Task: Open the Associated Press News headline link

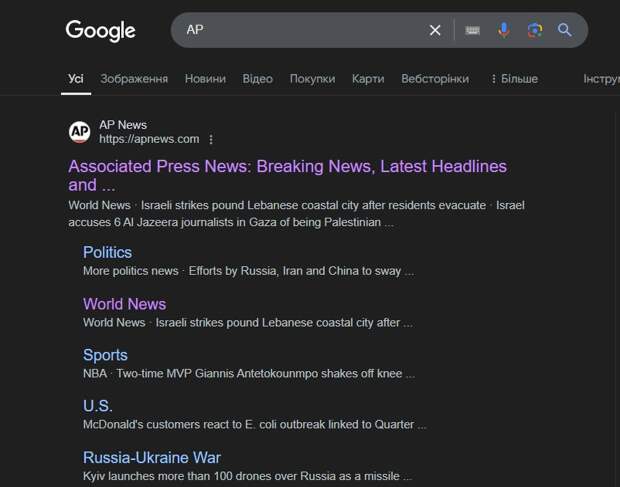Action: [287, 176]
